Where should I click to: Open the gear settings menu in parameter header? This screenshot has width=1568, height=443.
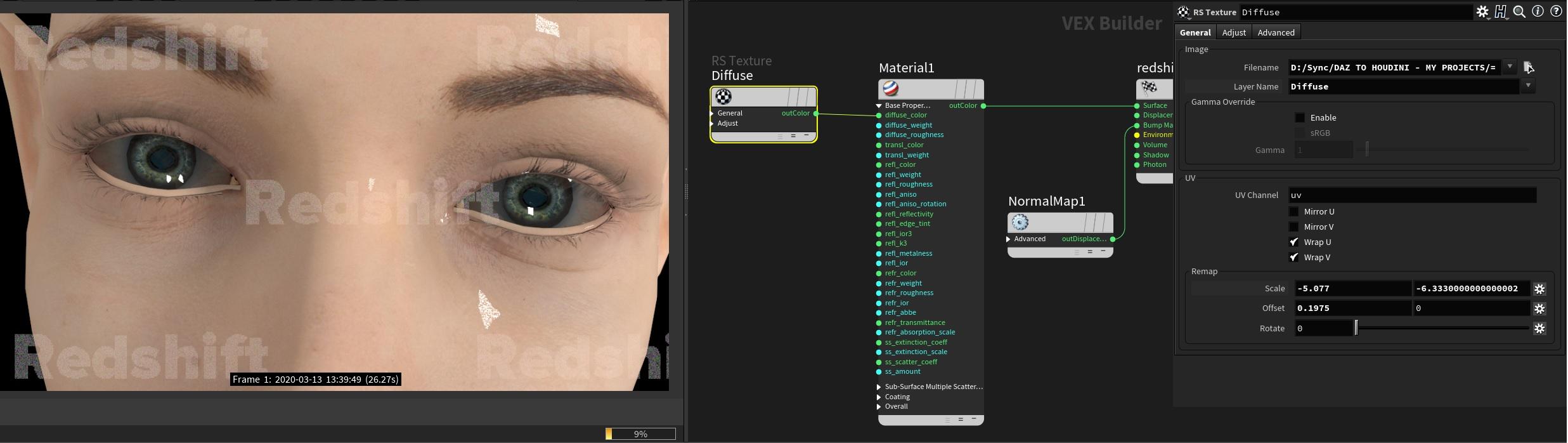pyautogui.click(x=1482, y=11)
